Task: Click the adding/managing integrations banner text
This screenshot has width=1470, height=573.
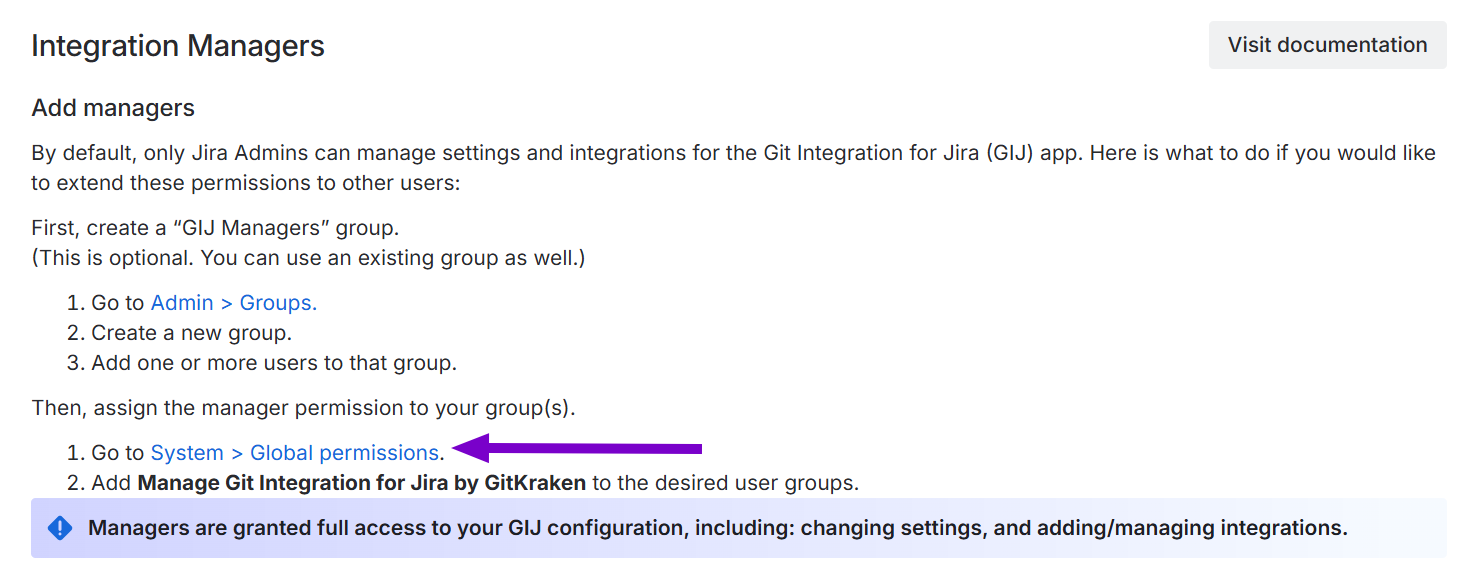Action: [x=1170, y=528]
